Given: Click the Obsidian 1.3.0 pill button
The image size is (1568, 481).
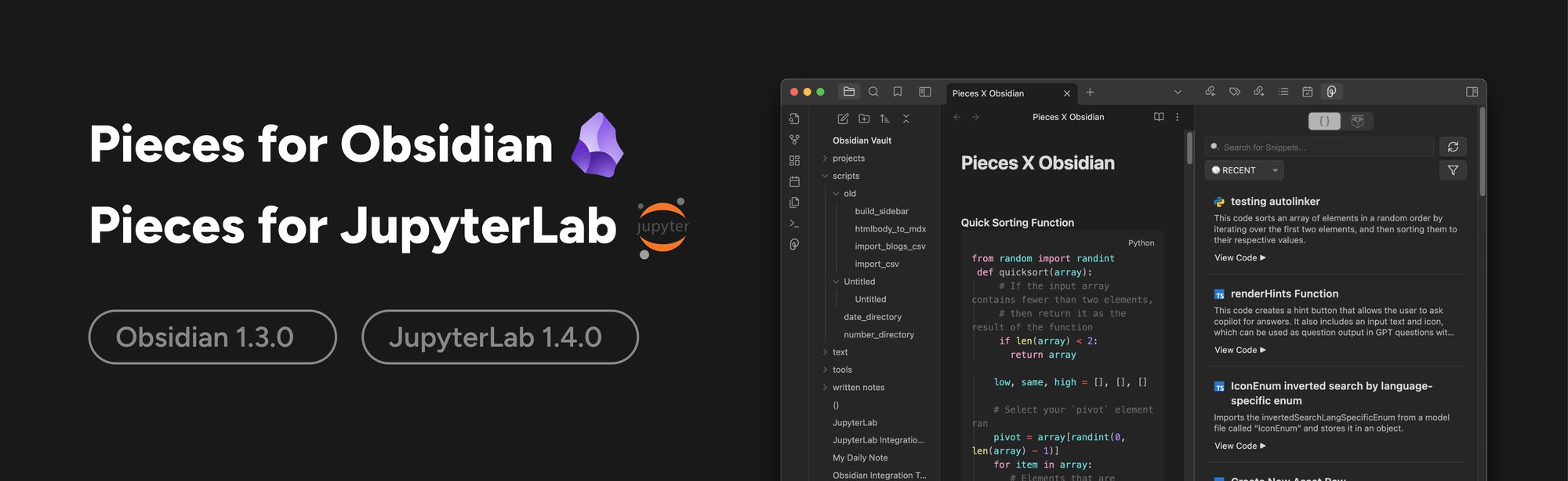Looking at the screenshot, I should click(212, 337).
